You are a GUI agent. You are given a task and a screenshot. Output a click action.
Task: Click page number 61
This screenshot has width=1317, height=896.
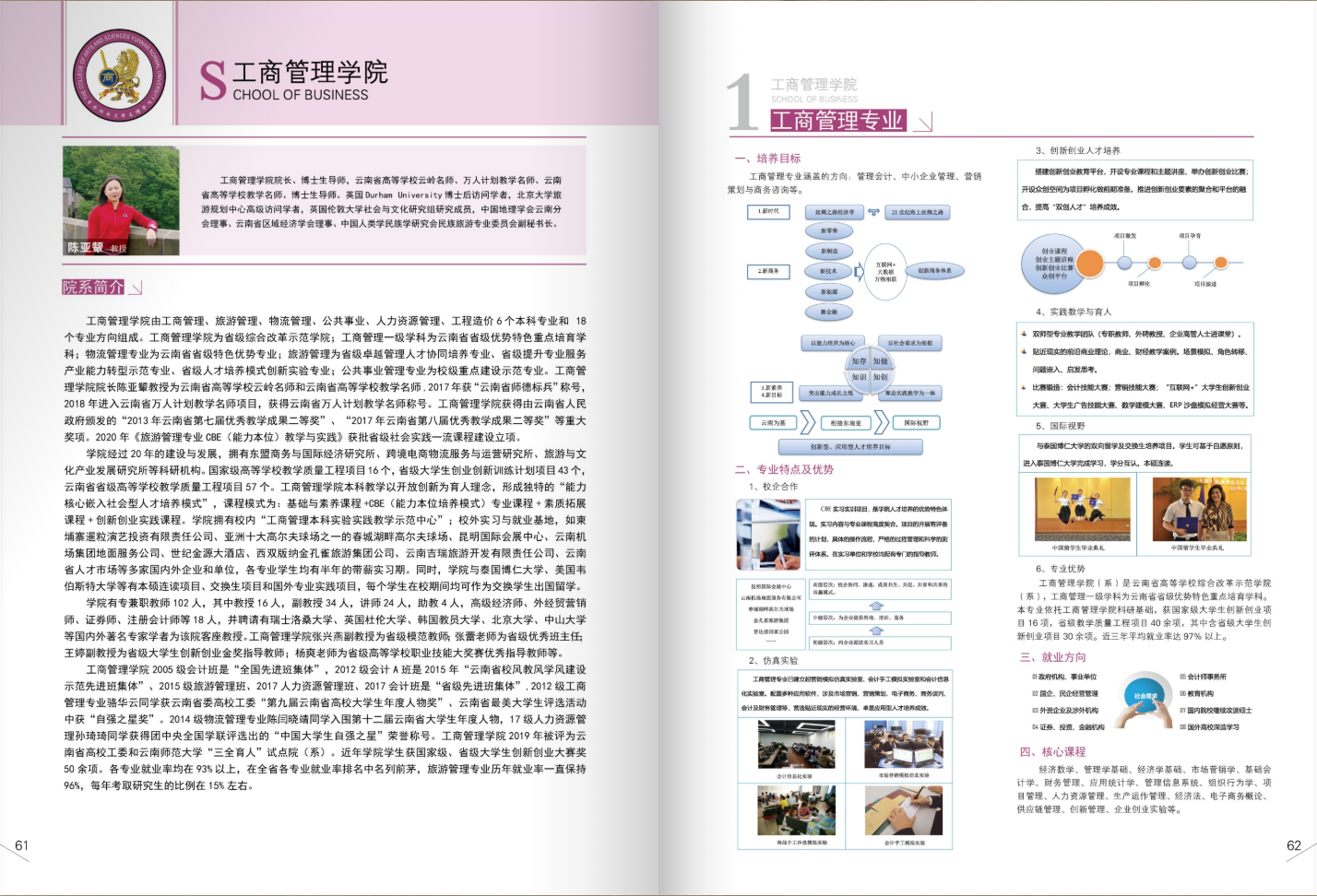[x=21, y=845]
